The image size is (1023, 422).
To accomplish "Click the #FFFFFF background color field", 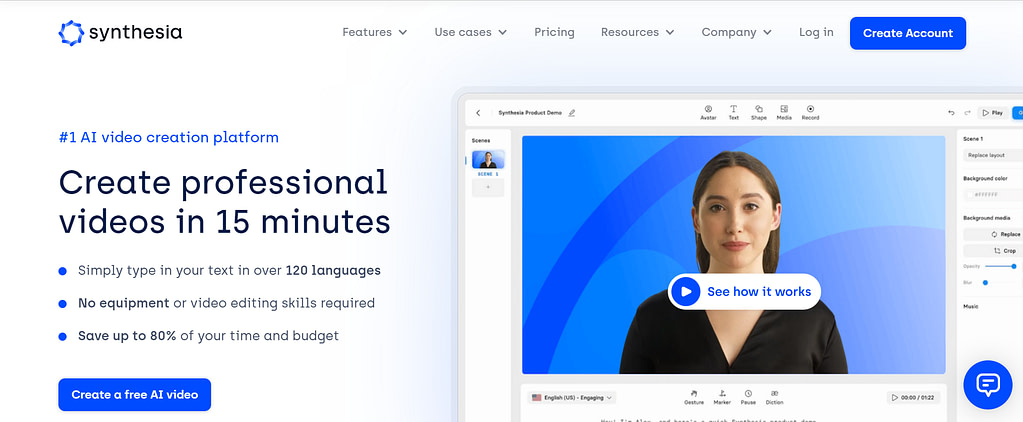I will click(x=993, y=194).
